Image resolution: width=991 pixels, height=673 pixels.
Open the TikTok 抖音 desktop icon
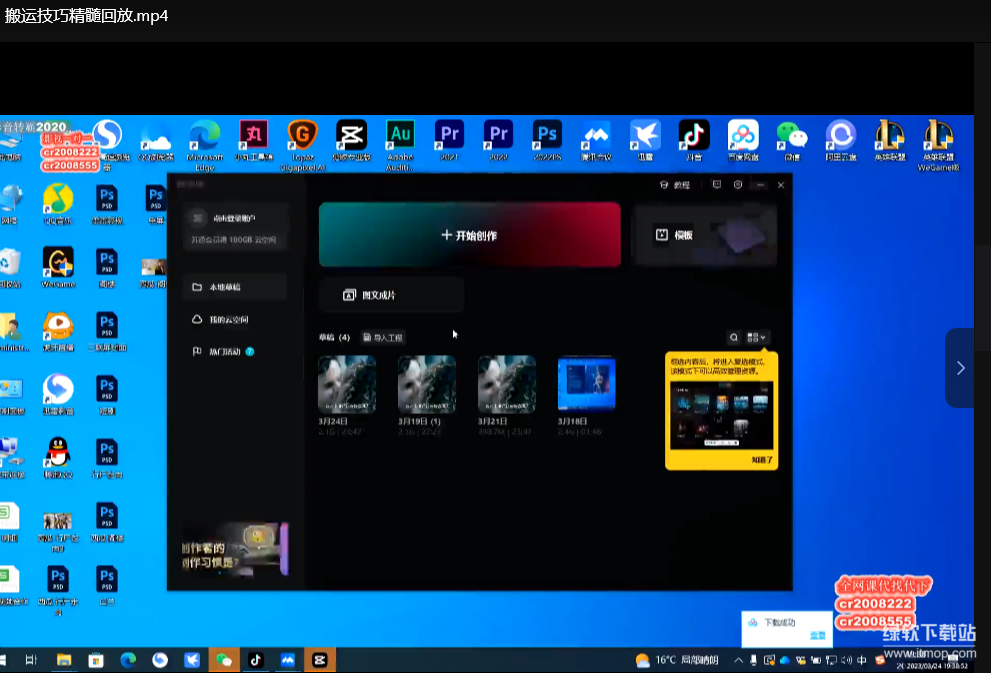coord(693,134)
